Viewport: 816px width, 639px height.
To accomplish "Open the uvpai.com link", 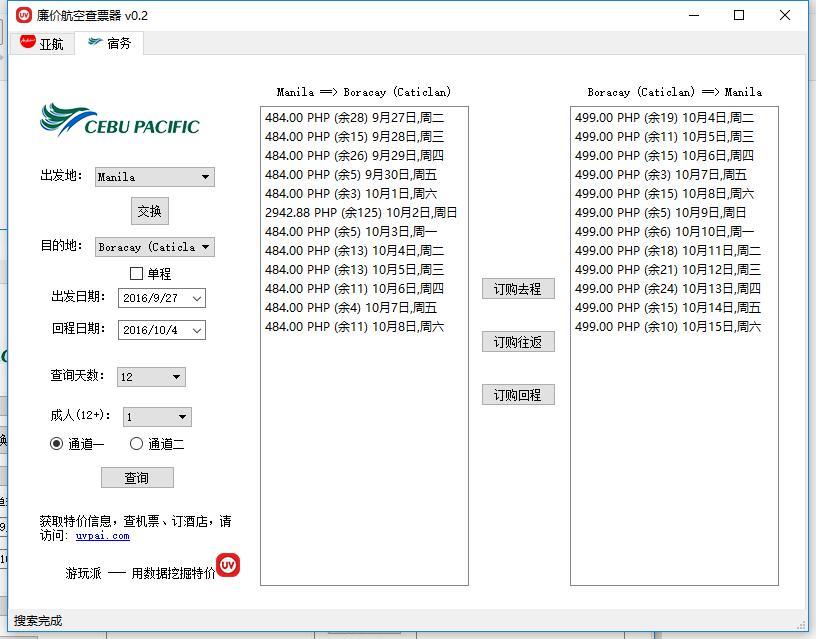I will pos(103,535).
